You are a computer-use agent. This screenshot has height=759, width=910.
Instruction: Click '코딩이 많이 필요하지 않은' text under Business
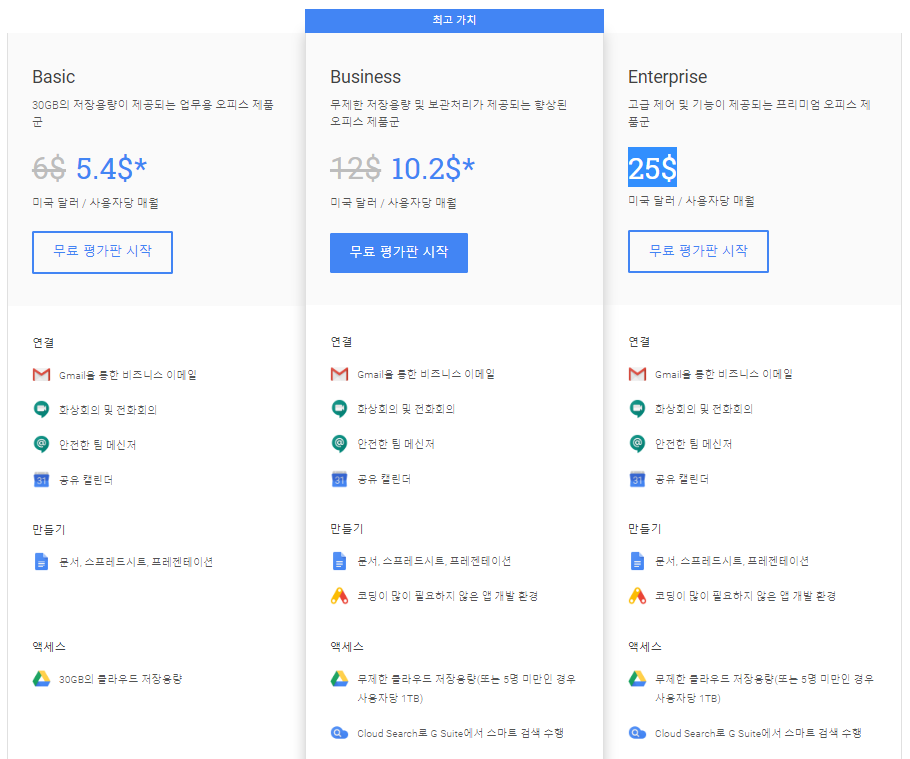447,596
